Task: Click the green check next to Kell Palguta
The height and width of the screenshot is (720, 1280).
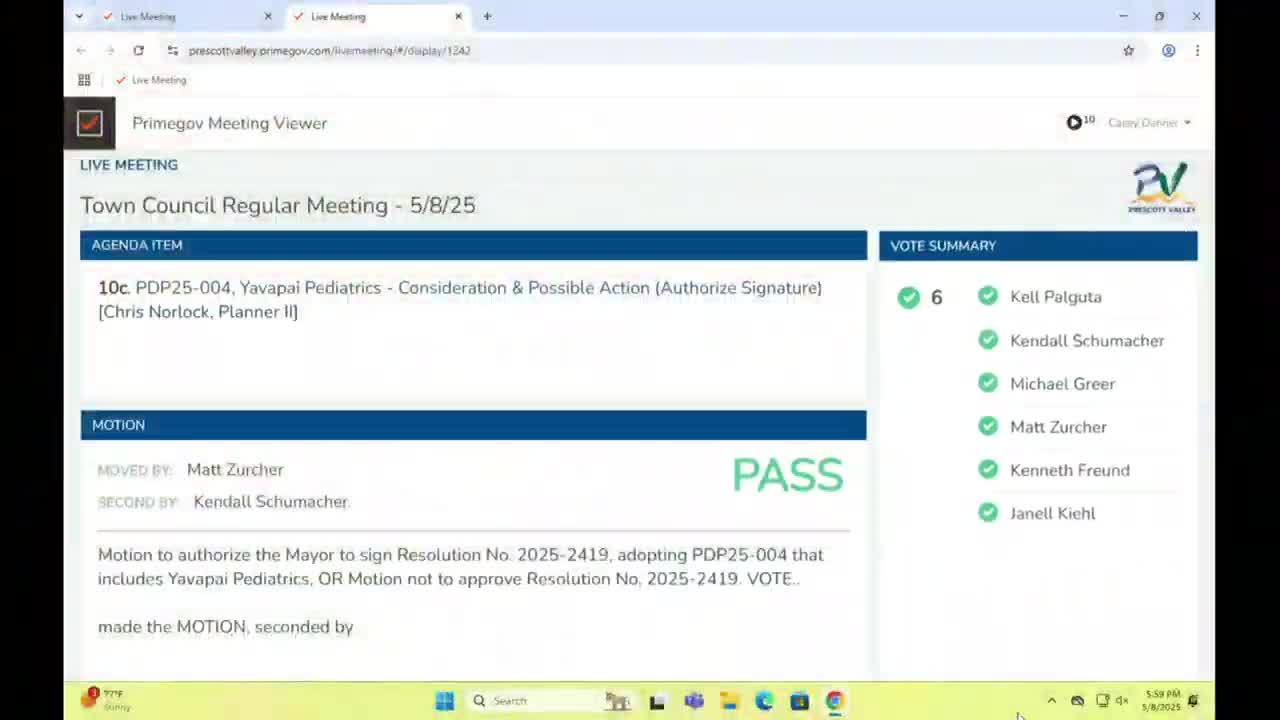Action: [988, 296]
